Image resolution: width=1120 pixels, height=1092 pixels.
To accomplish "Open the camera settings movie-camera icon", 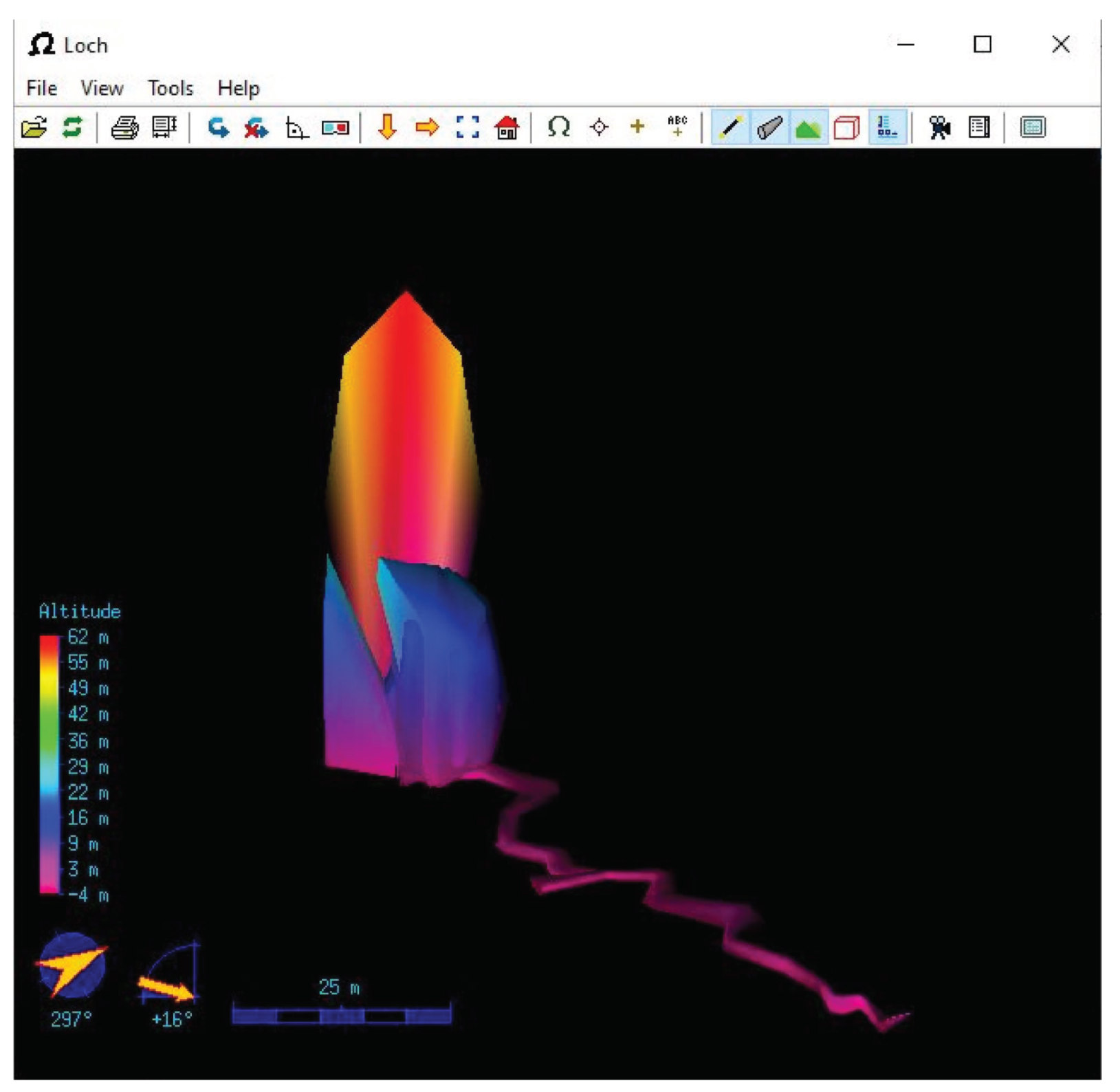I will coord(938,128).
